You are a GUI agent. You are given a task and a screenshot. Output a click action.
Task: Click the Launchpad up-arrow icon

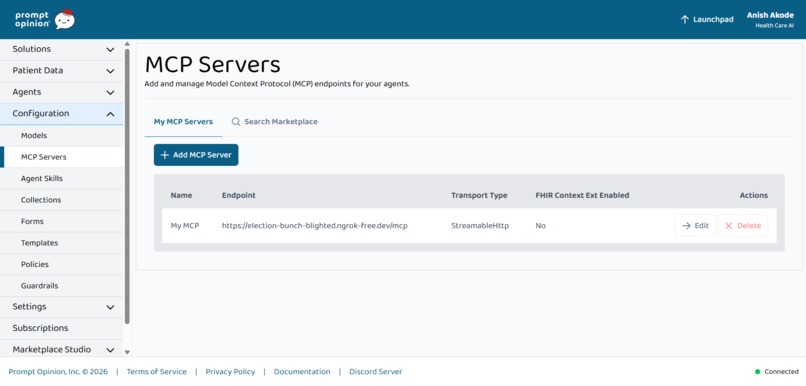684,20
